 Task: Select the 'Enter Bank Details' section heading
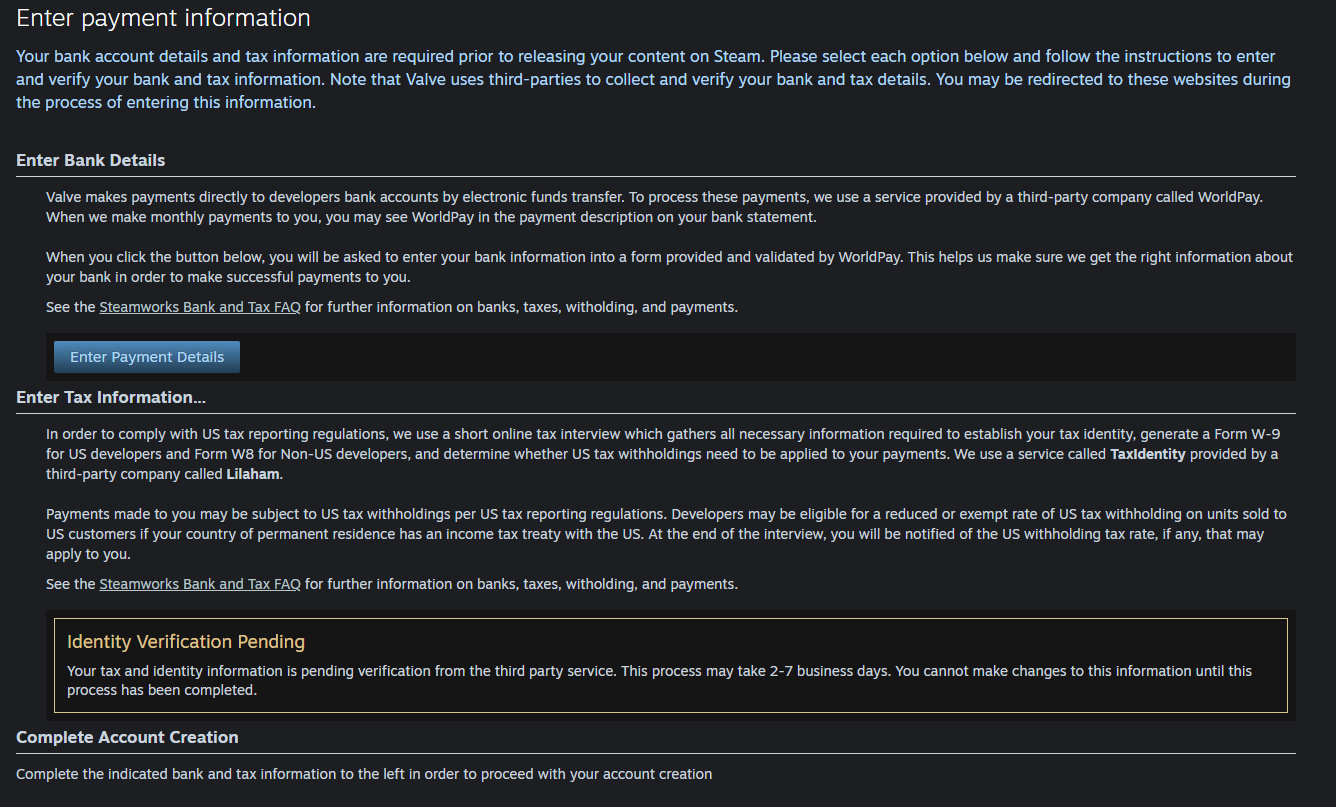[x=91, y=160]
